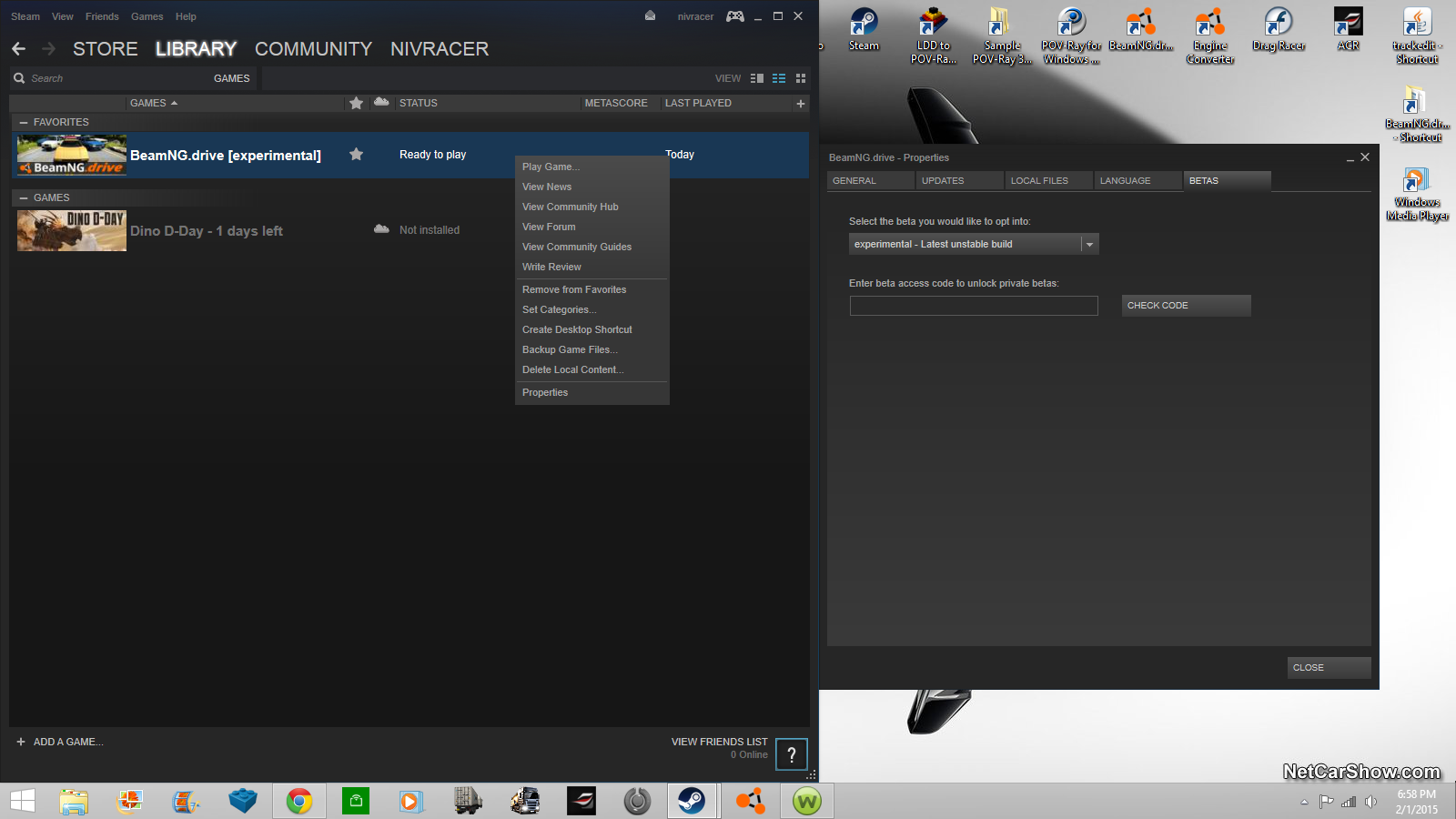Open VIEW FRIENDS LIST
The width and height of the screenshot is (1456, 819).
click(719, 742)
